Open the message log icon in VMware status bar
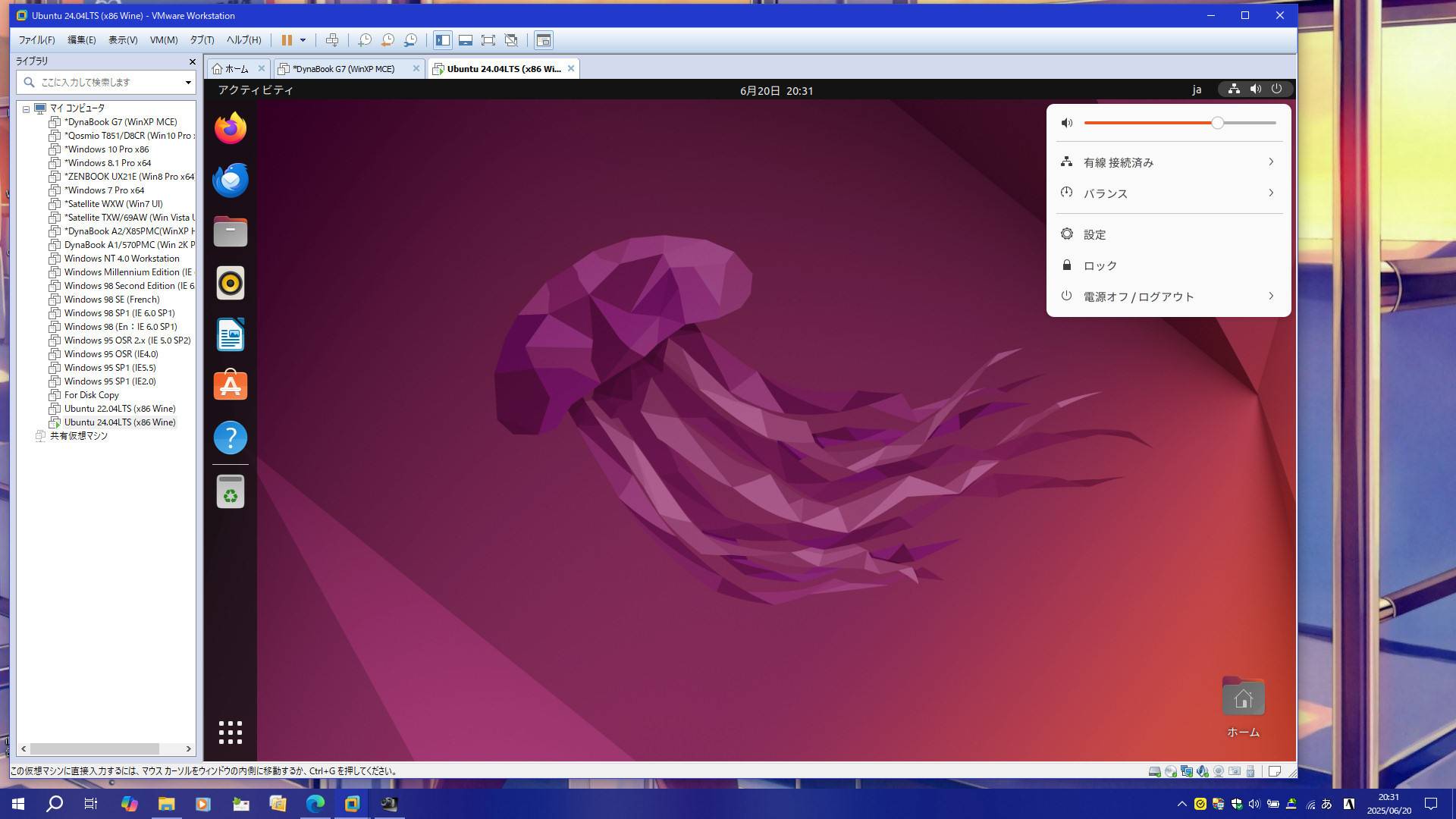 coord(1275,771)
